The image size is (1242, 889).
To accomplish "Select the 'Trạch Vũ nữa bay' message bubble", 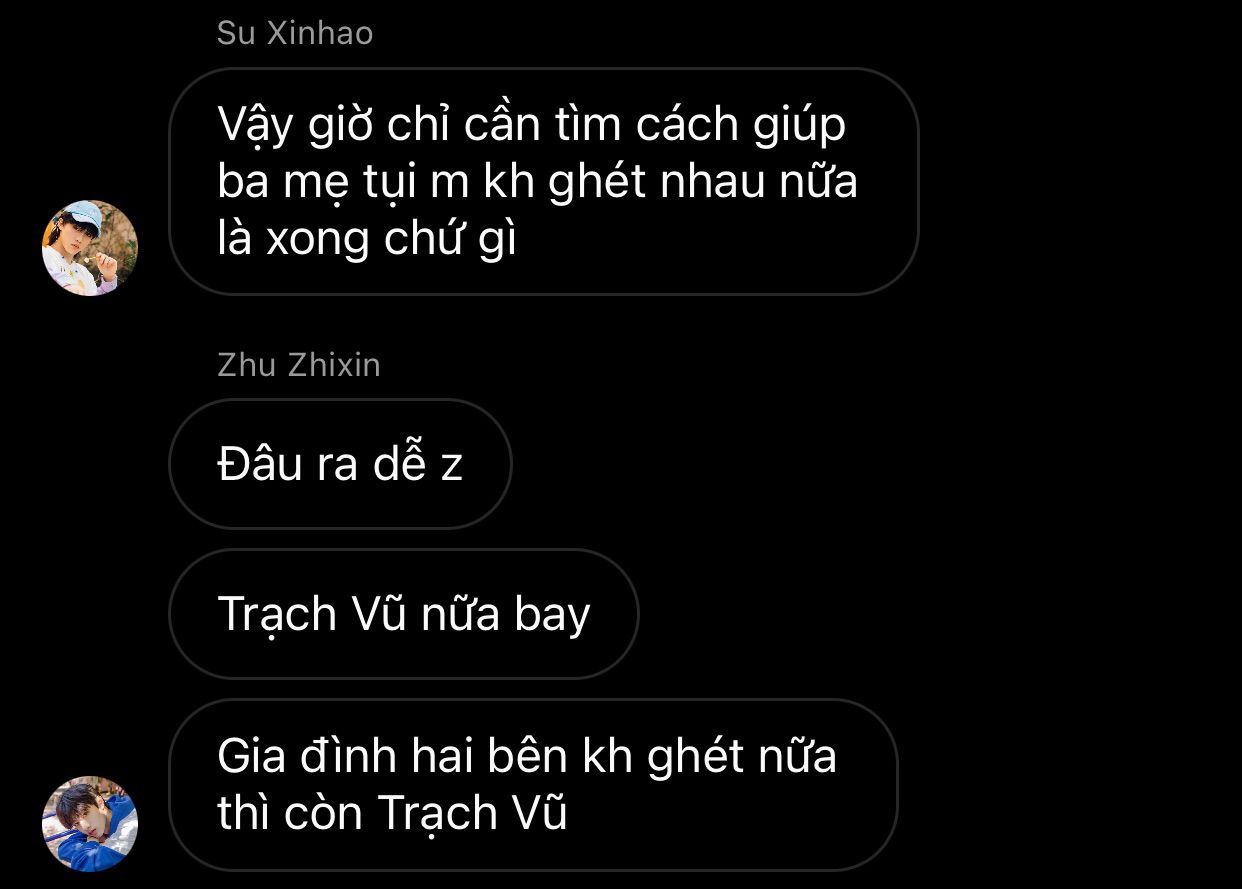I will pos(403,614).
